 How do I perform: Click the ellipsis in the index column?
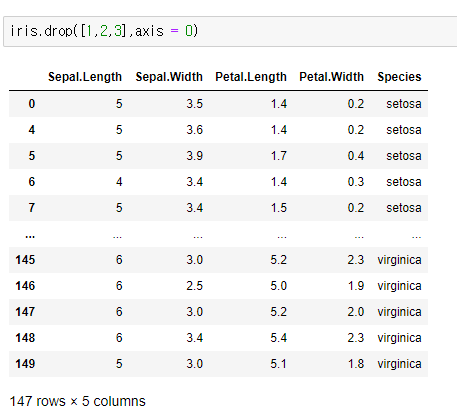tap(30, 236)
